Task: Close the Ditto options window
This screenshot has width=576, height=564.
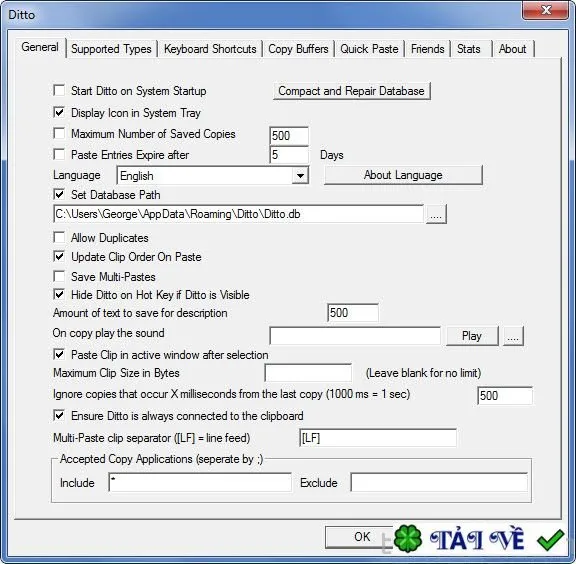Action: (546, 10)
